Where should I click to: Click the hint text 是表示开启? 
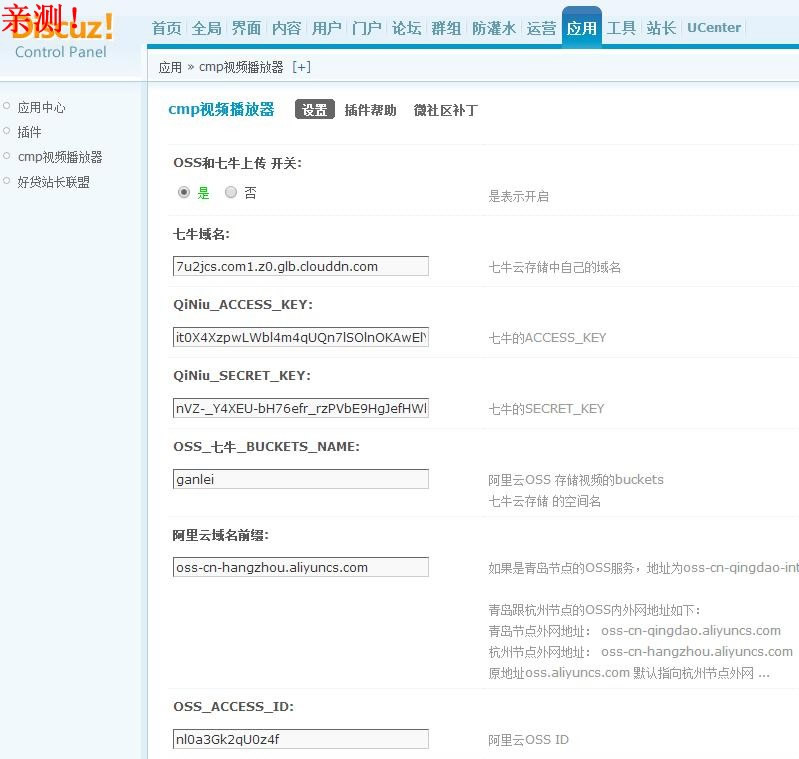click(x=519, y=196)
